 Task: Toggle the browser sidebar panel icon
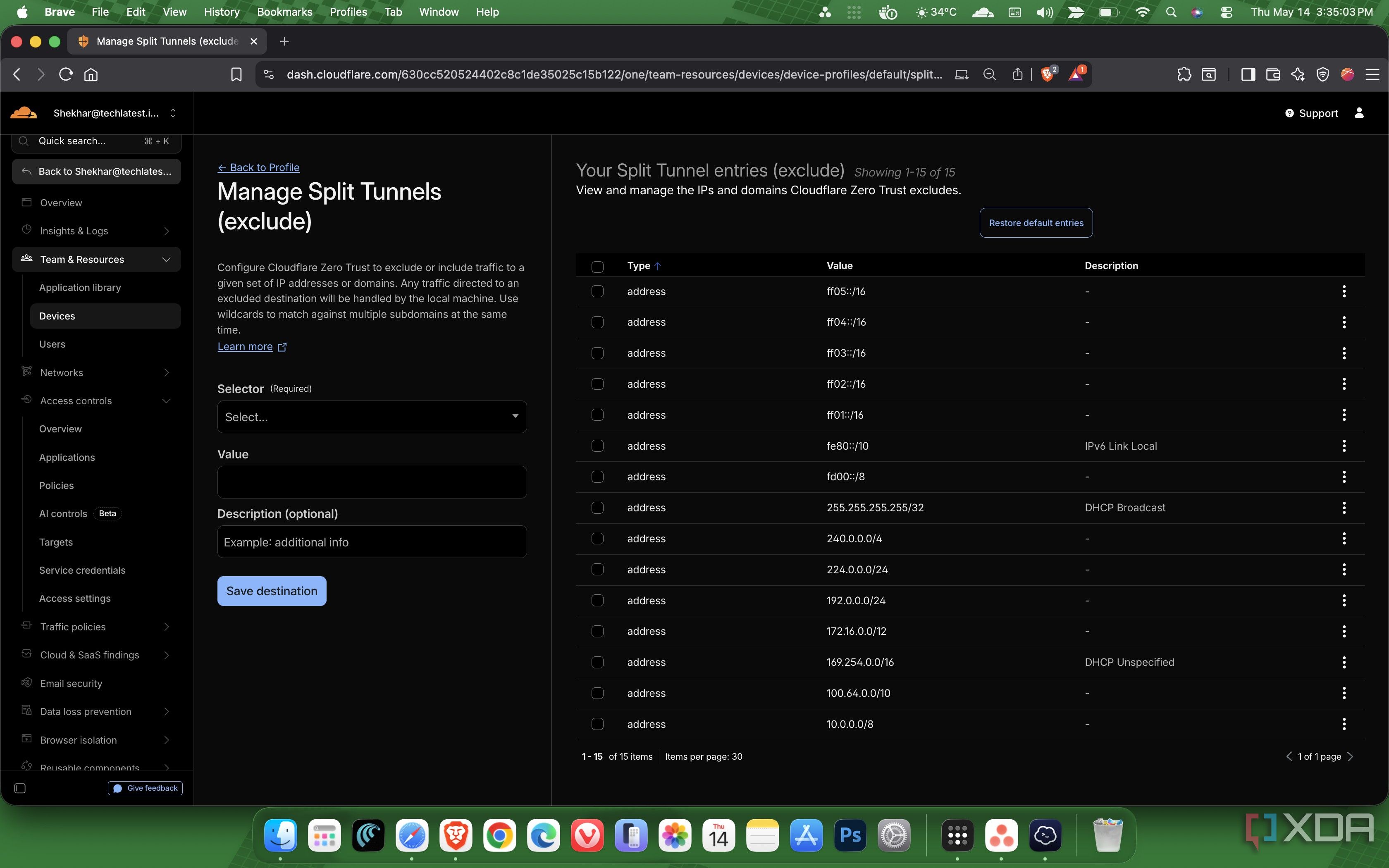tap(1248, 75)
